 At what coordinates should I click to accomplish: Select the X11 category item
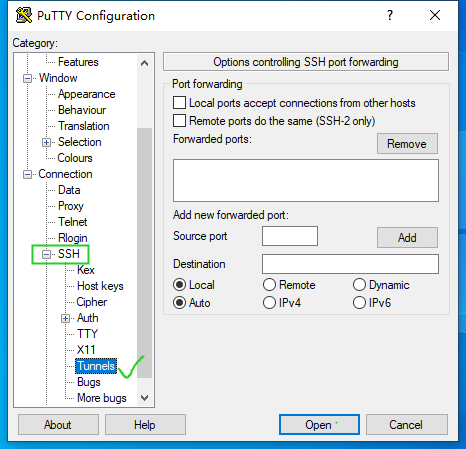pos(86,350)
